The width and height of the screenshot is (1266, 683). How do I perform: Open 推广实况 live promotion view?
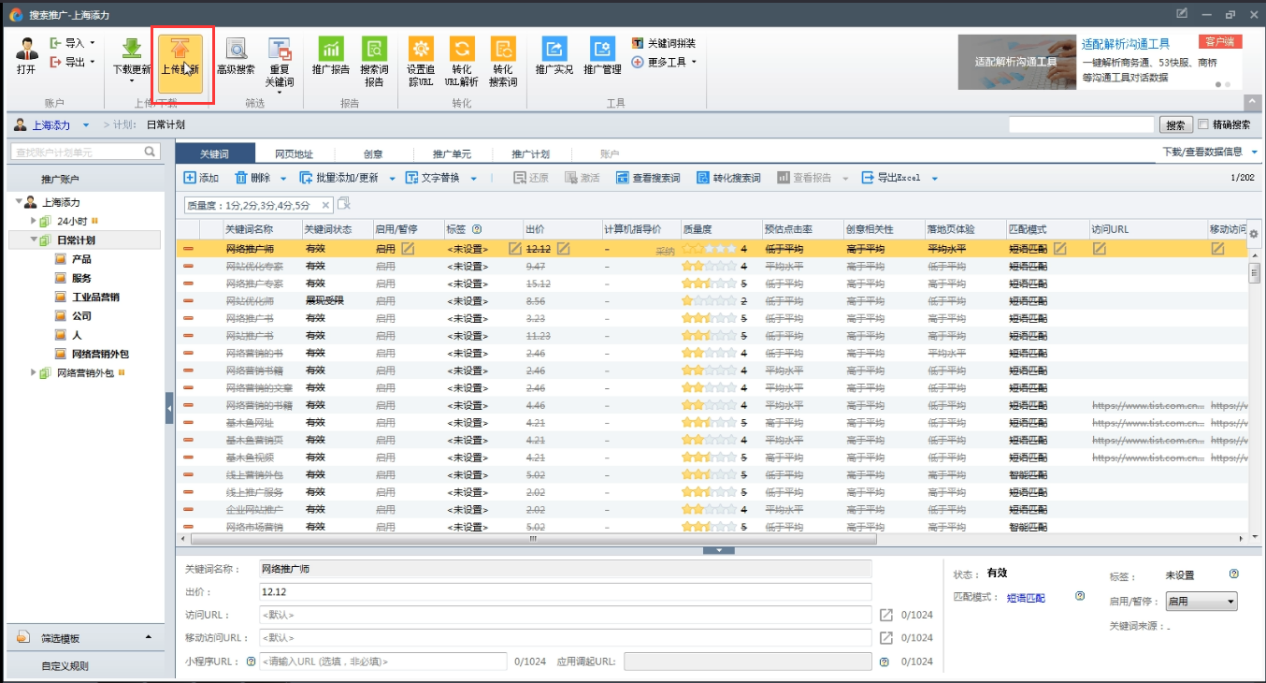(554, 56)
